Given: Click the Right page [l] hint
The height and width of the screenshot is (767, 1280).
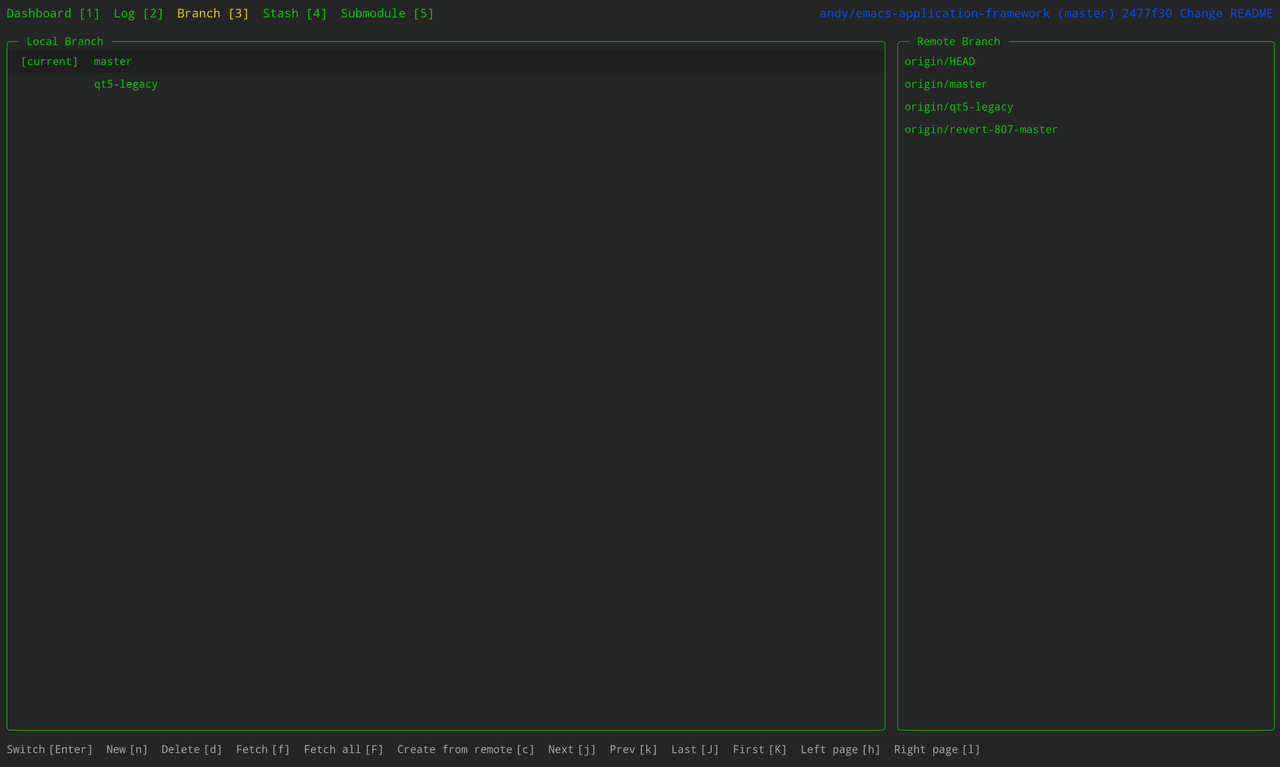Looking at the screenshot, I should (x=937, y=749).
